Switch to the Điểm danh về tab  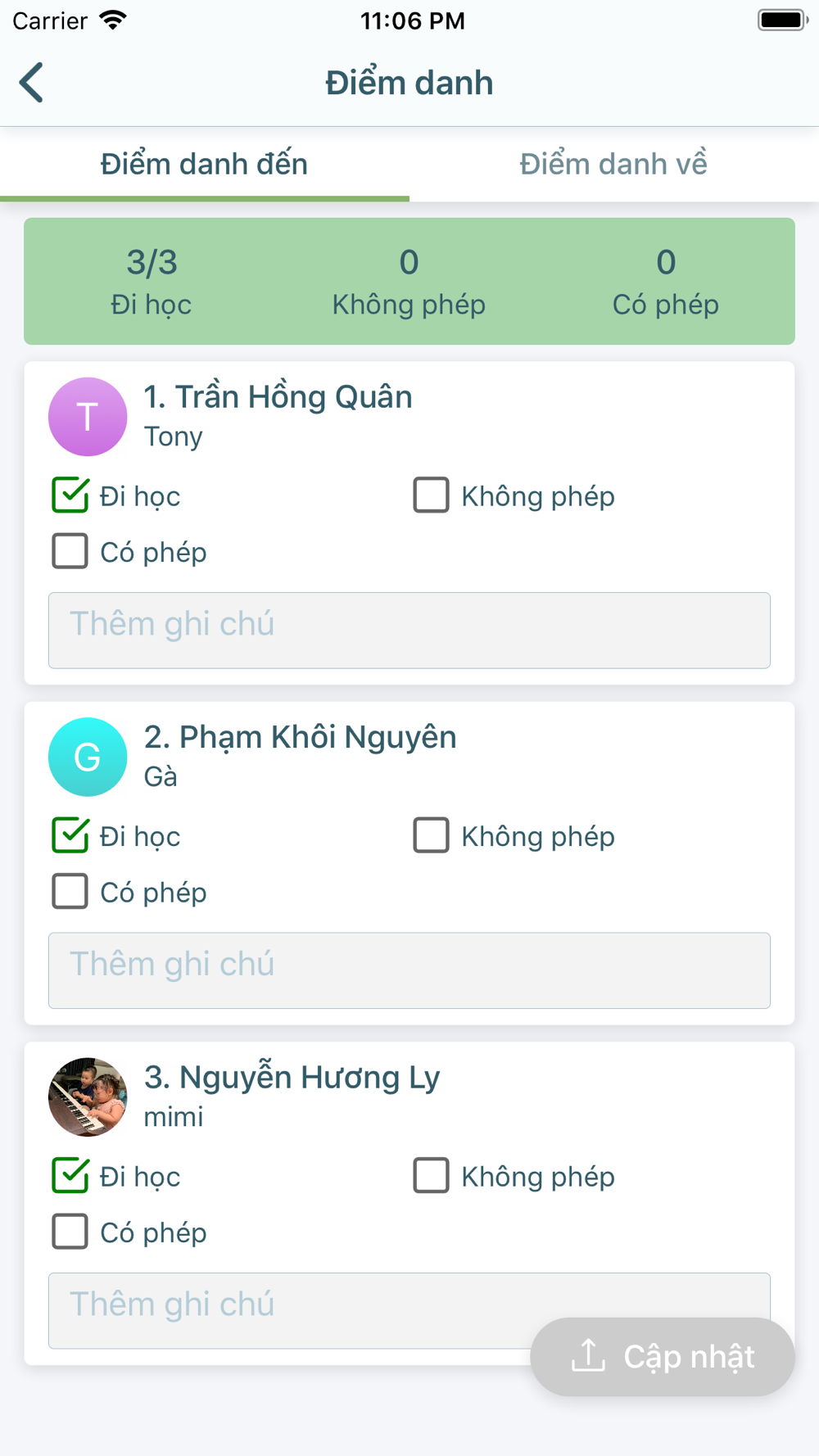(613, 165)
